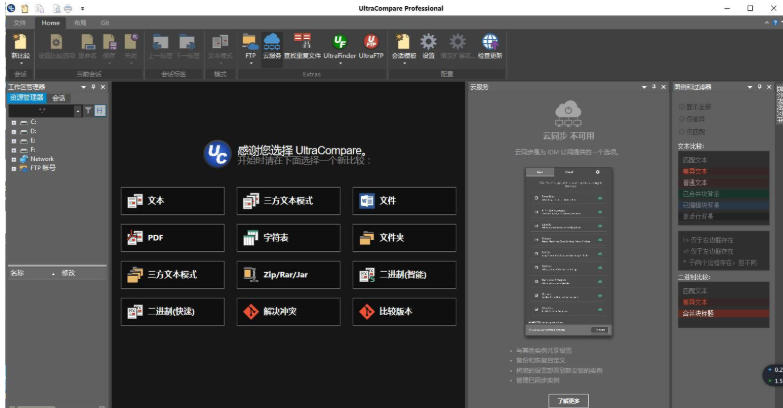Click the filter funnel icon in workspace manager
The image size is (783, 408).
88,110
